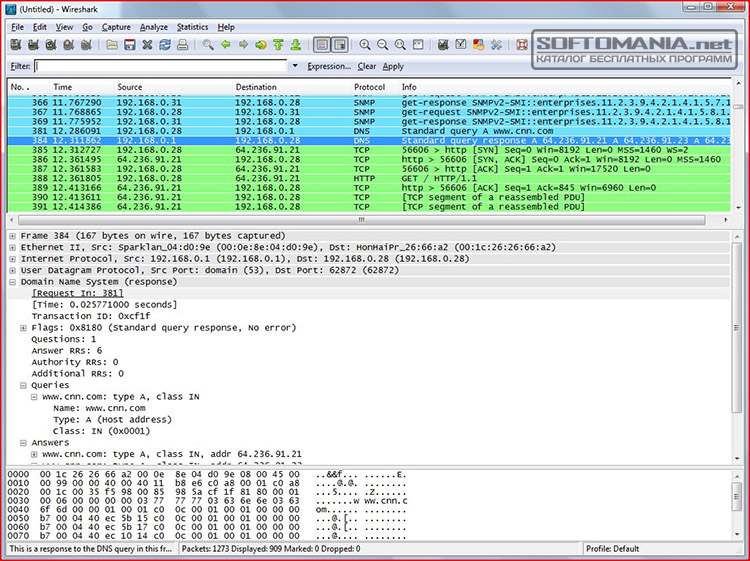Print packets using the printer icon

[182, 45]
